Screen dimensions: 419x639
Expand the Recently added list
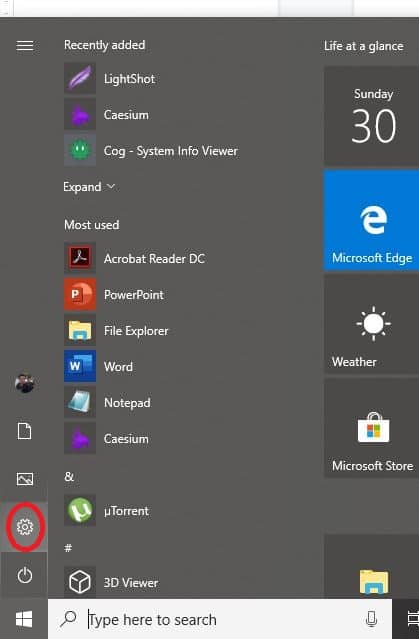89,187
